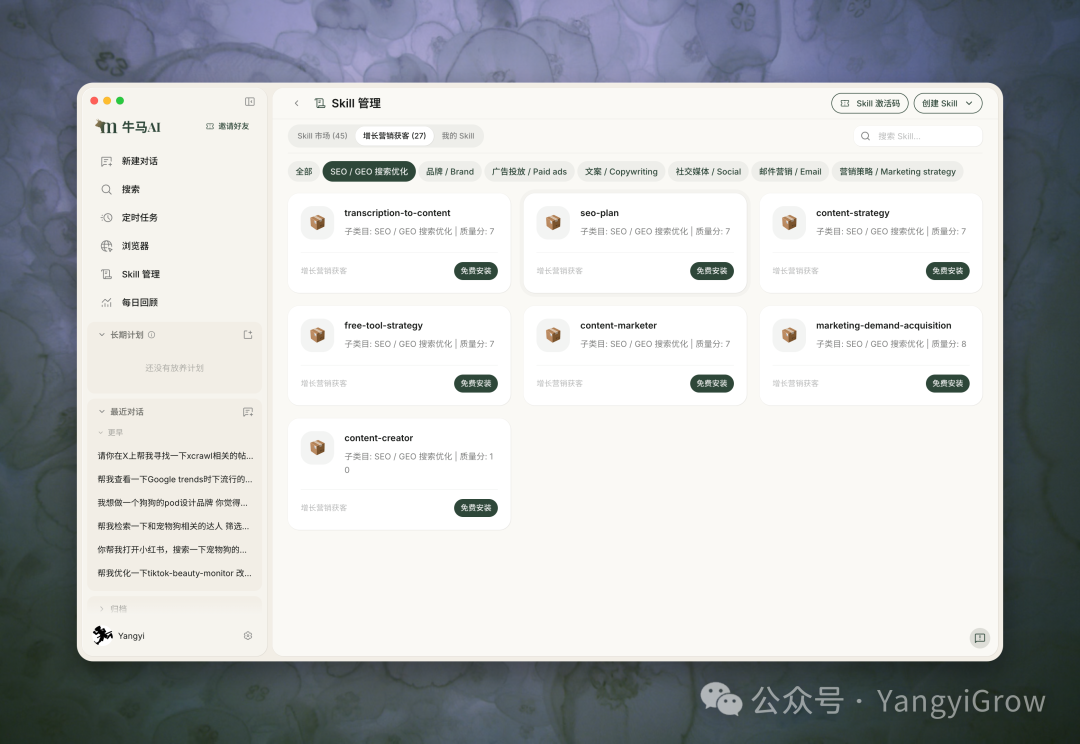The image size is (1080, 744).
Task: Expand the 归档 archive section
Action: [101, 609]
